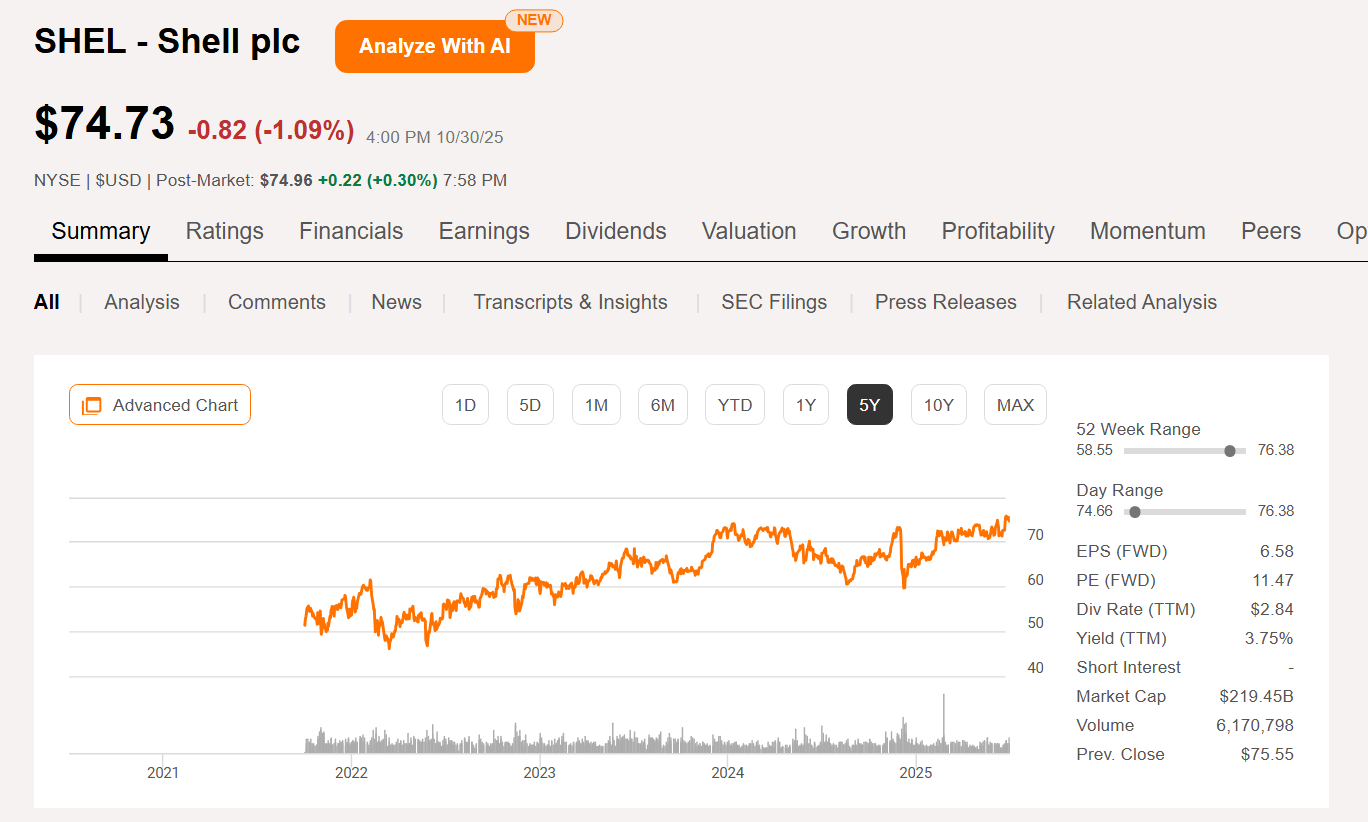Show Transcripts & Insights items
This screenshot has width=1368, height=822.
coord(570,302)
